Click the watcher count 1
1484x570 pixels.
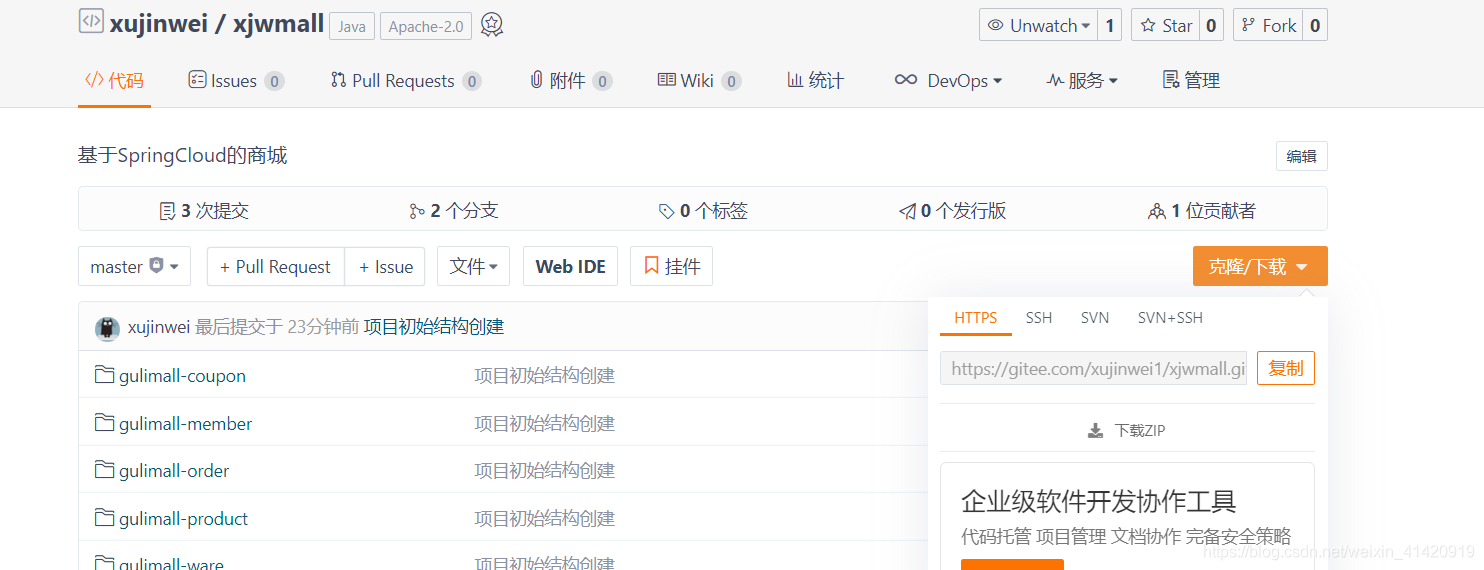[1109, 26]
